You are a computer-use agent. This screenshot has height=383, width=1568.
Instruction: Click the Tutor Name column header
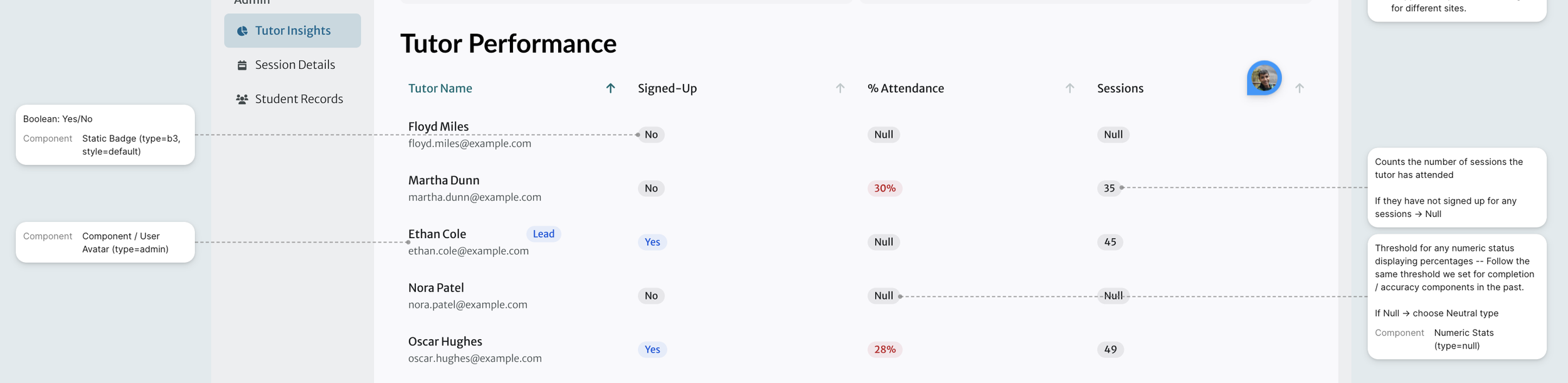click(x=440, y=88)
